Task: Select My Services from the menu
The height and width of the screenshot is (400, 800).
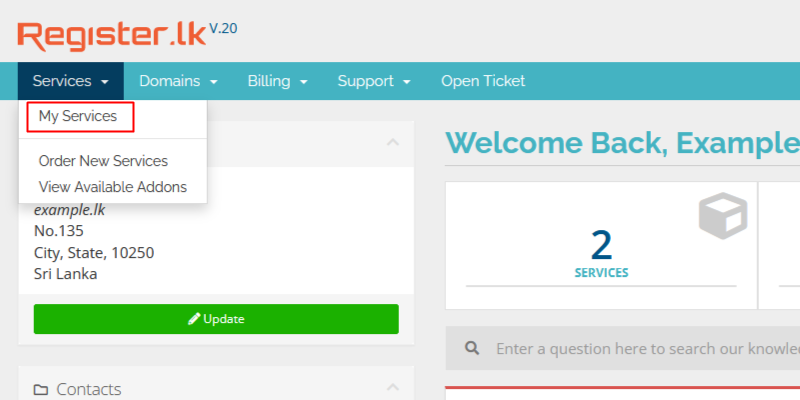Action: click(x=78, y=117)
